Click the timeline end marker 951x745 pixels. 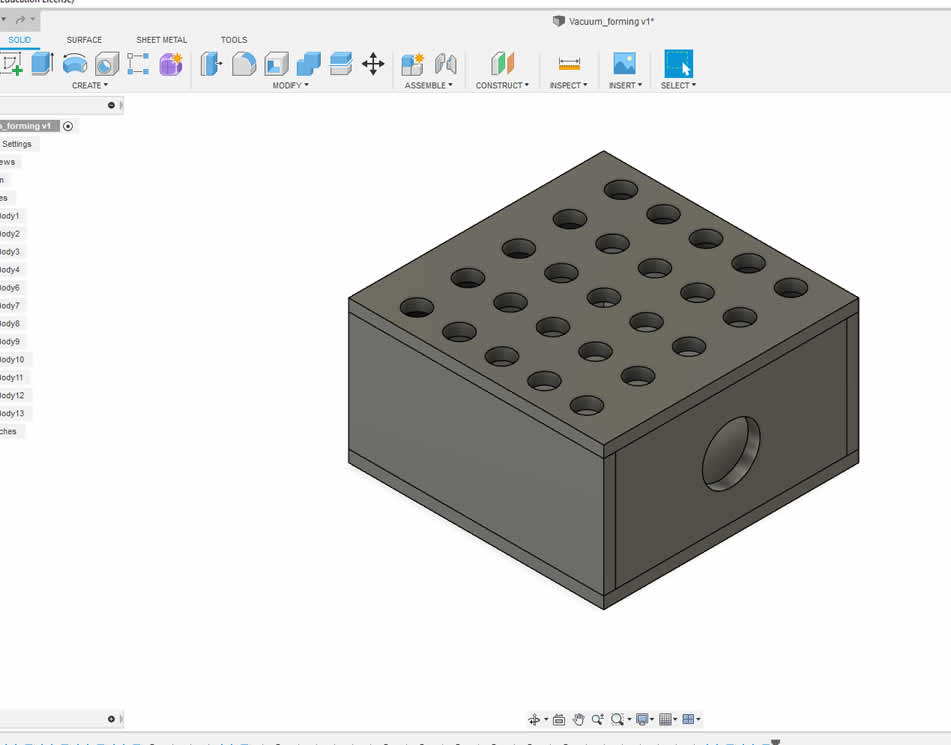775,741
